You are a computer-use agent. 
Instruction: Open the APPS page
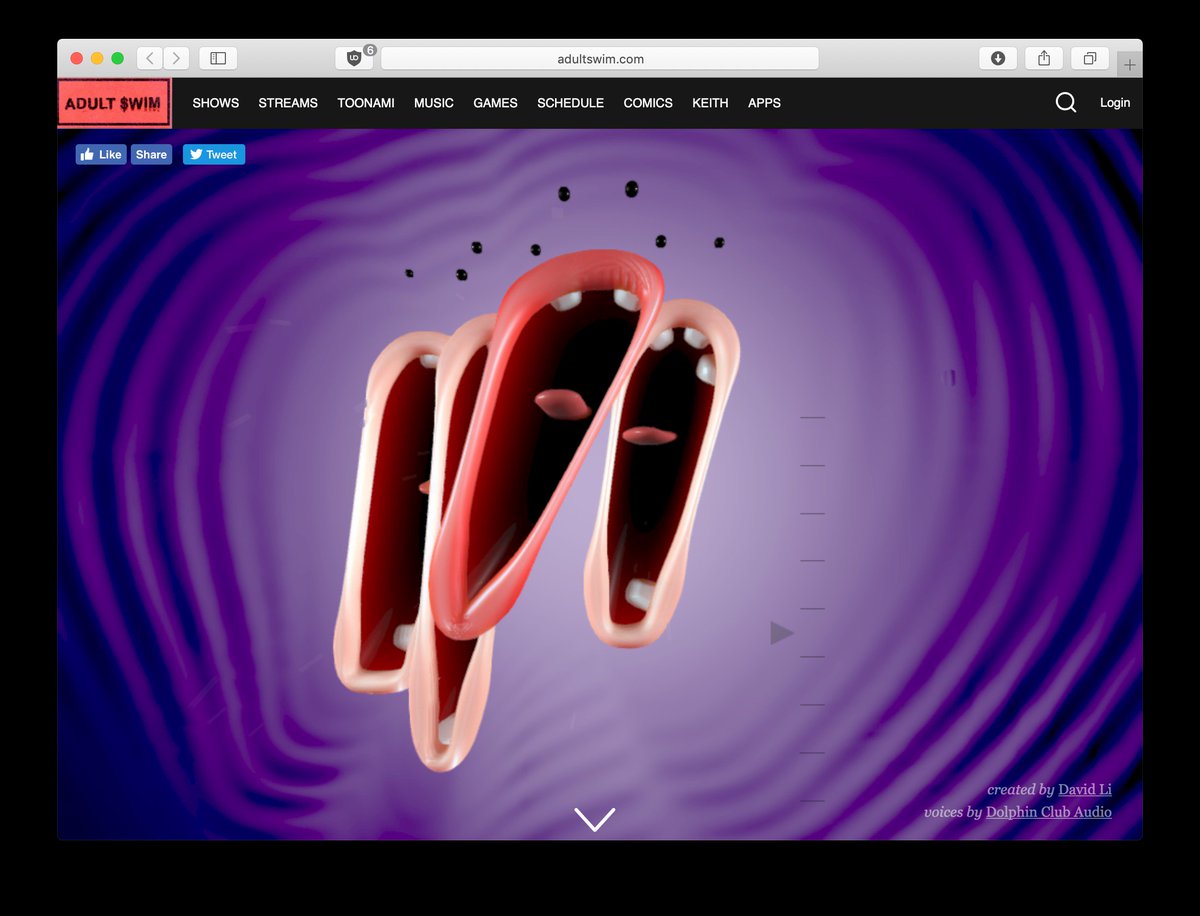click(x=764, y=103)
